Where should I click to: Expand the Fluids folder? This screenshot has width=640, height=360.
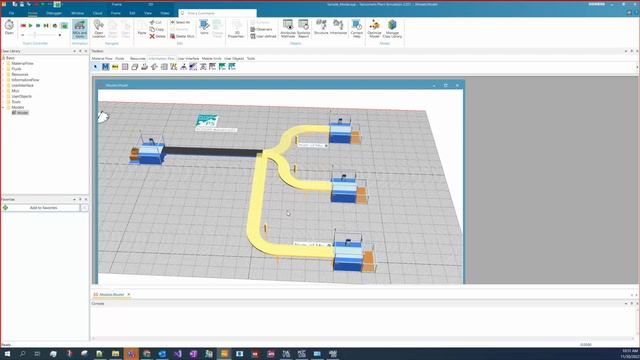coord(4,69)
